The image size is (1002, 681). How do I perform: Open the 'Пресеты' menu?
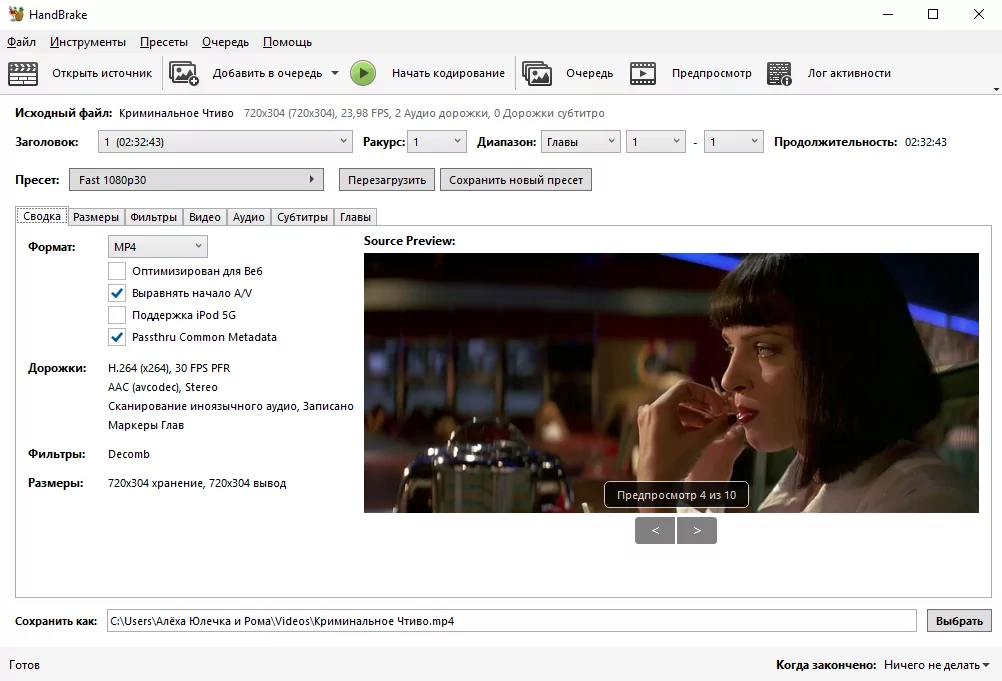tap(164, 42)
